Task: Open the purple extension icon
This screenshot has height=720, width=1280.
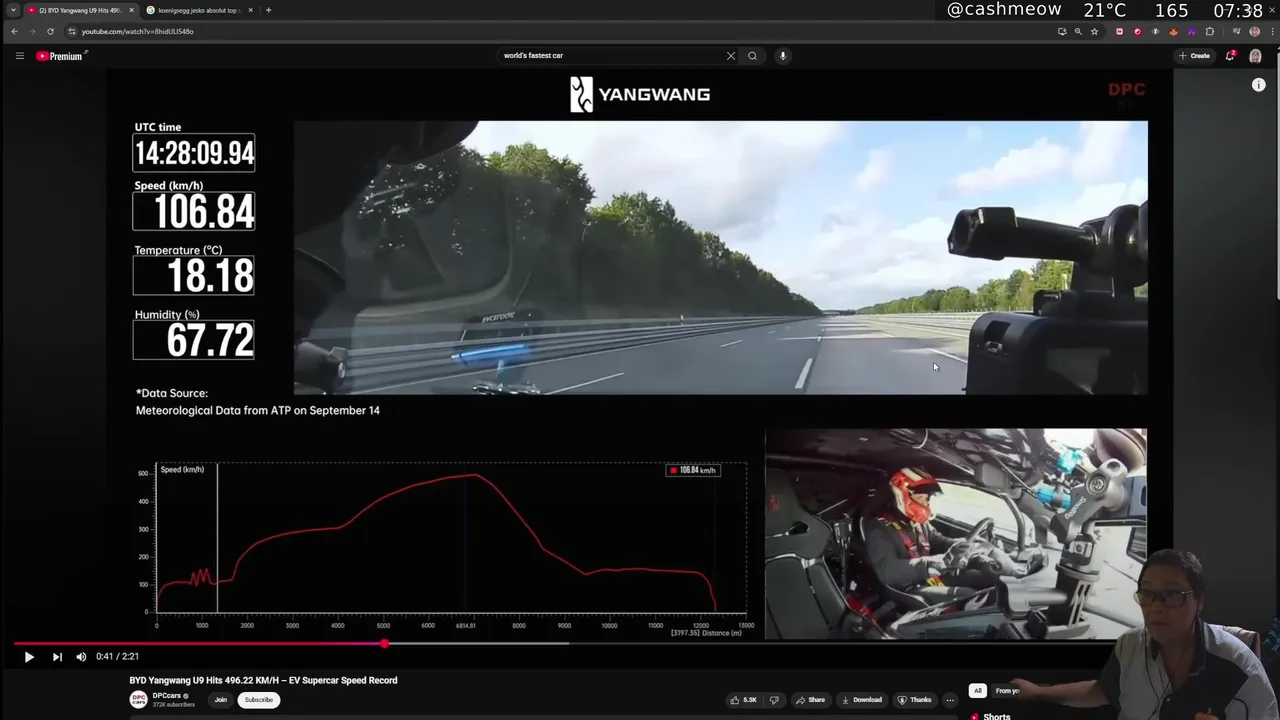Action: (x=1192, y=31)
